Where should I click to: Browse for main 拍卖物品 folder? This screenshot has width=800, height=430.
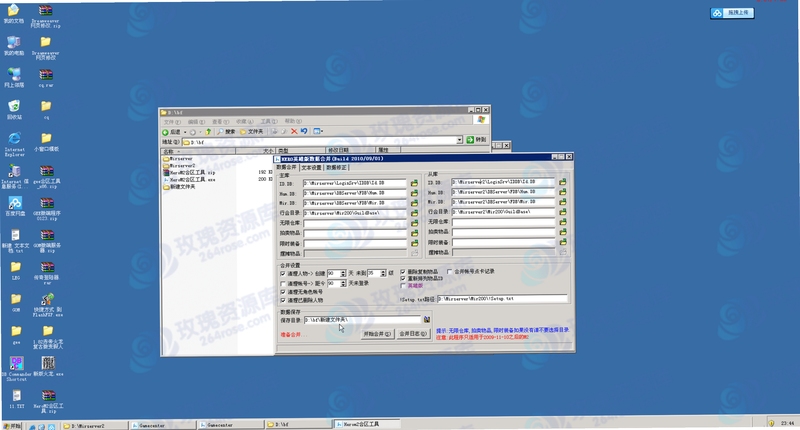point(414,233)
